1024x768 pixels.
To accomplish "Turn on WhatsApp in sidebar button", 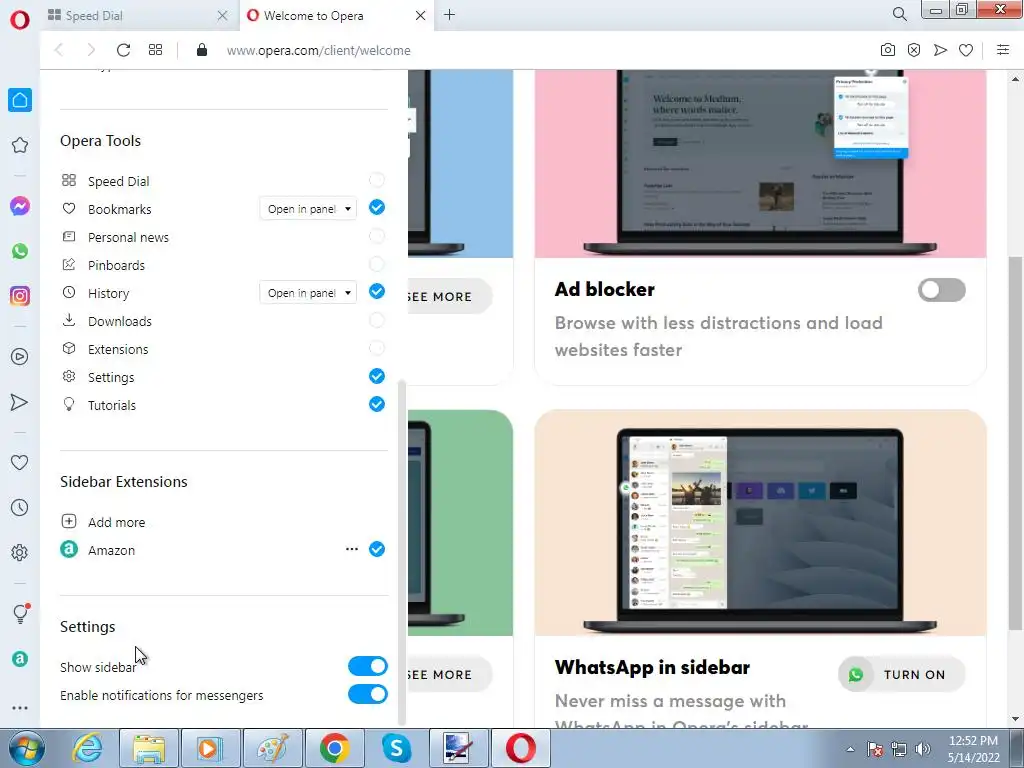I will pos(902,675).
